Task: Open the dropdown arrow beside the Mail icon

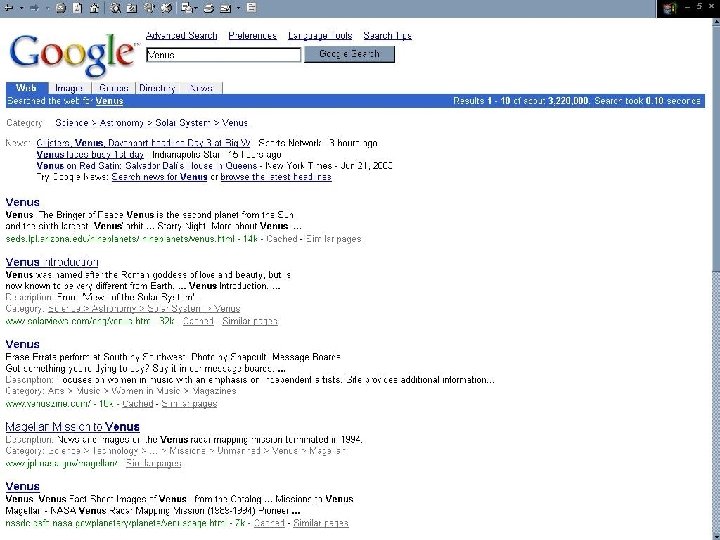Action: tap(238, 8)
